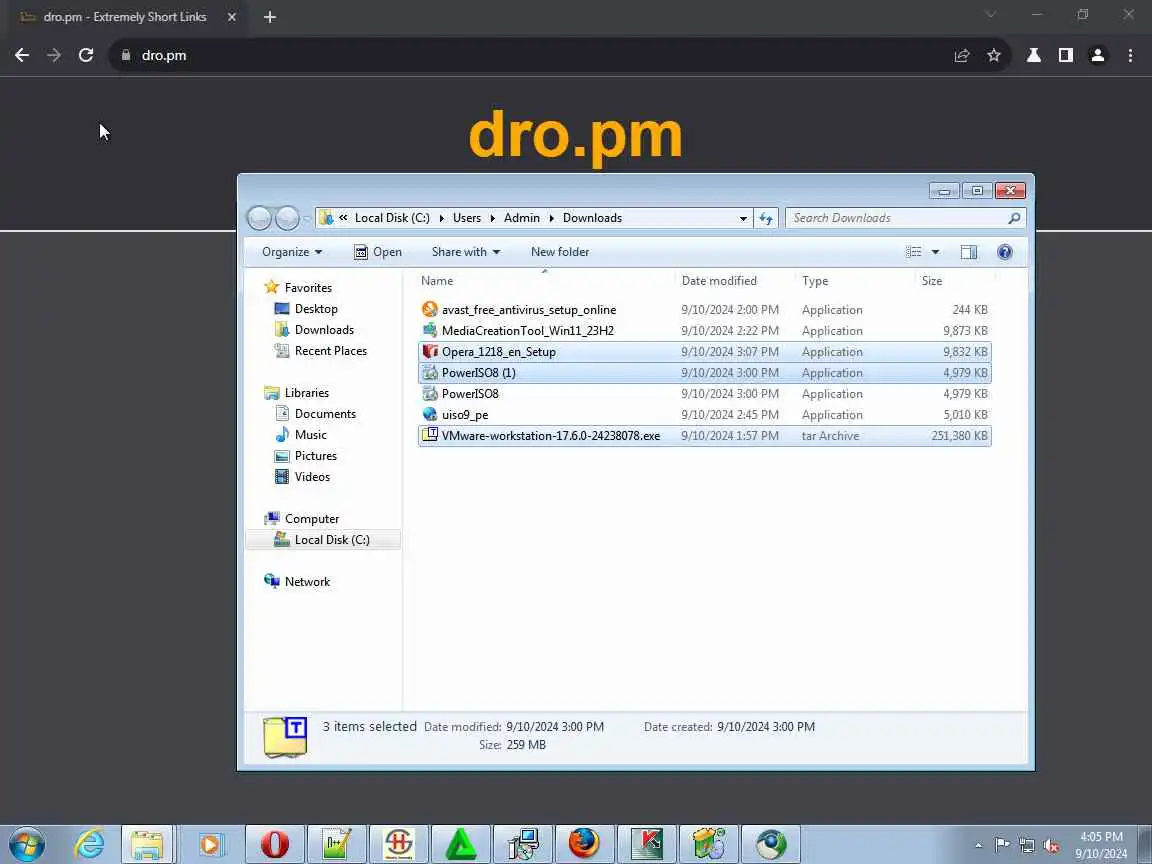The image size is (1152, 864).
Task: Open the Organize menu in Explorer
Action: pos(292,252)
